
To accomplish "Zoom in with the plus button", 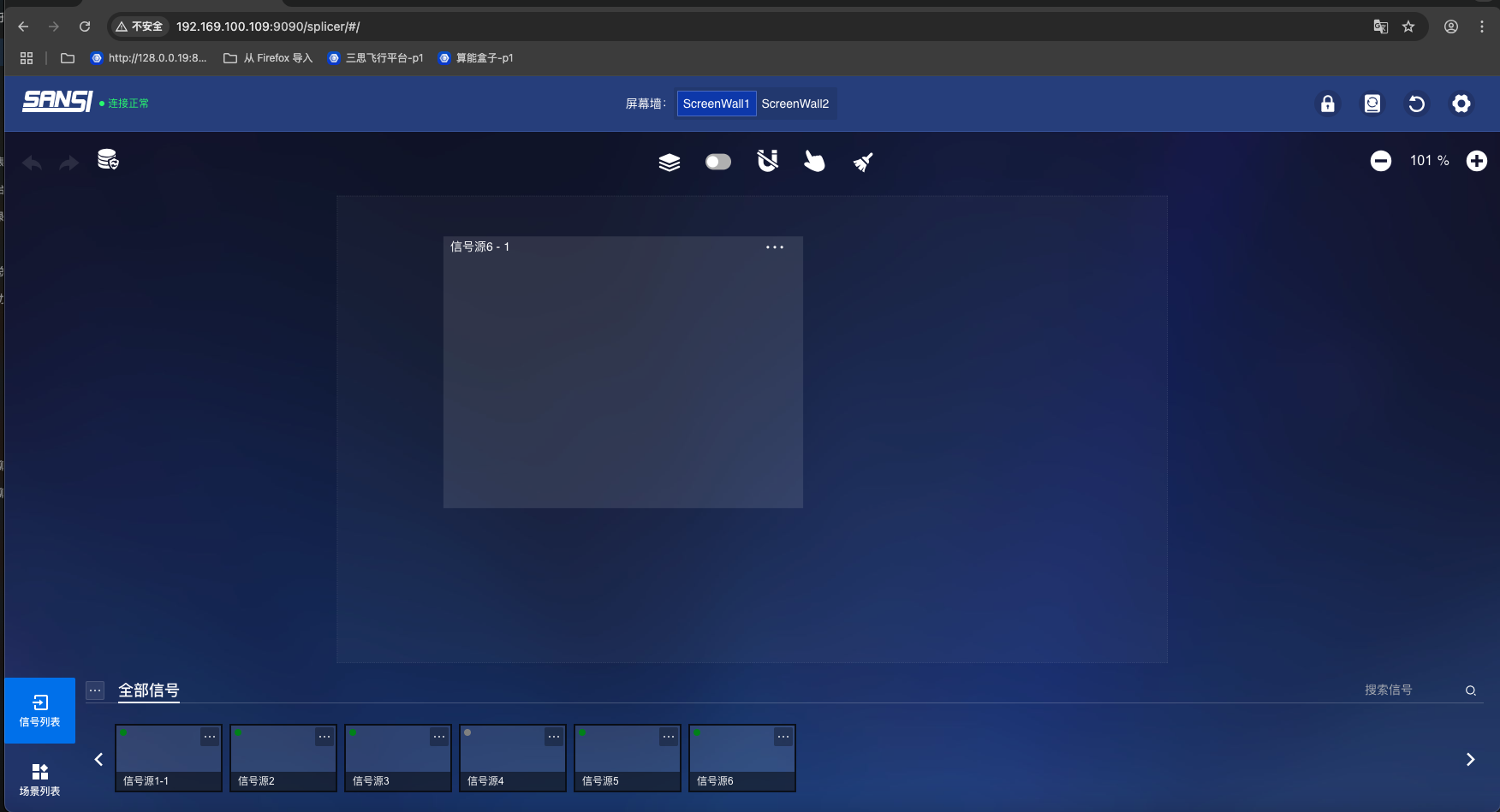I will pos(1477,161).
